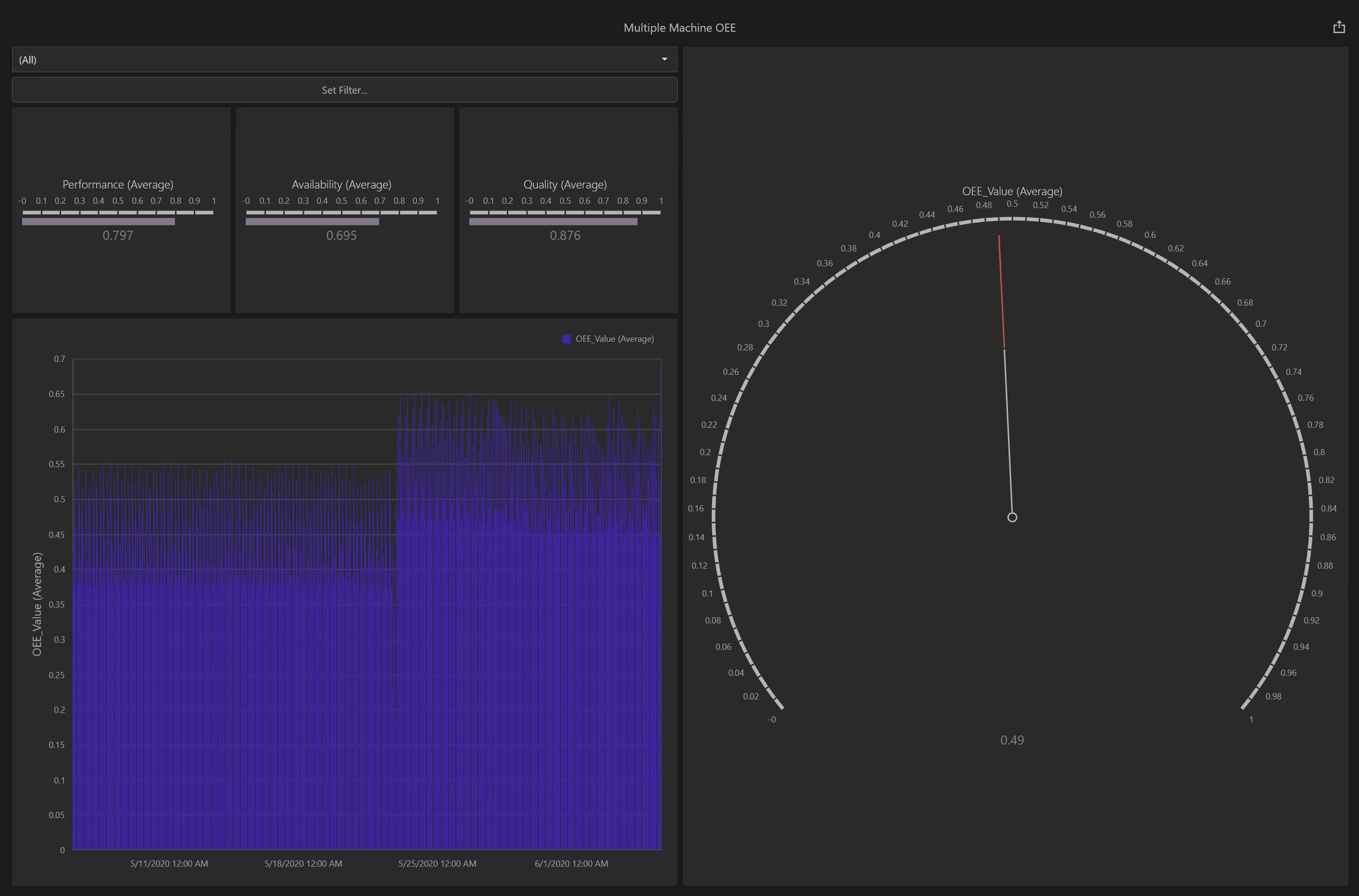The height and width of the screenshot is (896, 1359).
Task: Click the Set Filter... button
Action: tap(344, 90)
